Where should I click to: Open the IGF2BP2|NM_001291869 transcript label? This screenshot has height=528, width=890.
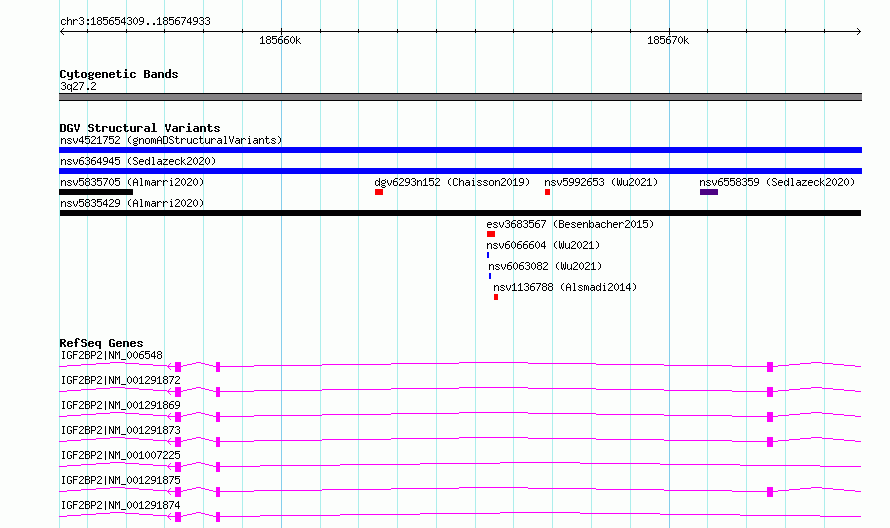coord(120,405)
